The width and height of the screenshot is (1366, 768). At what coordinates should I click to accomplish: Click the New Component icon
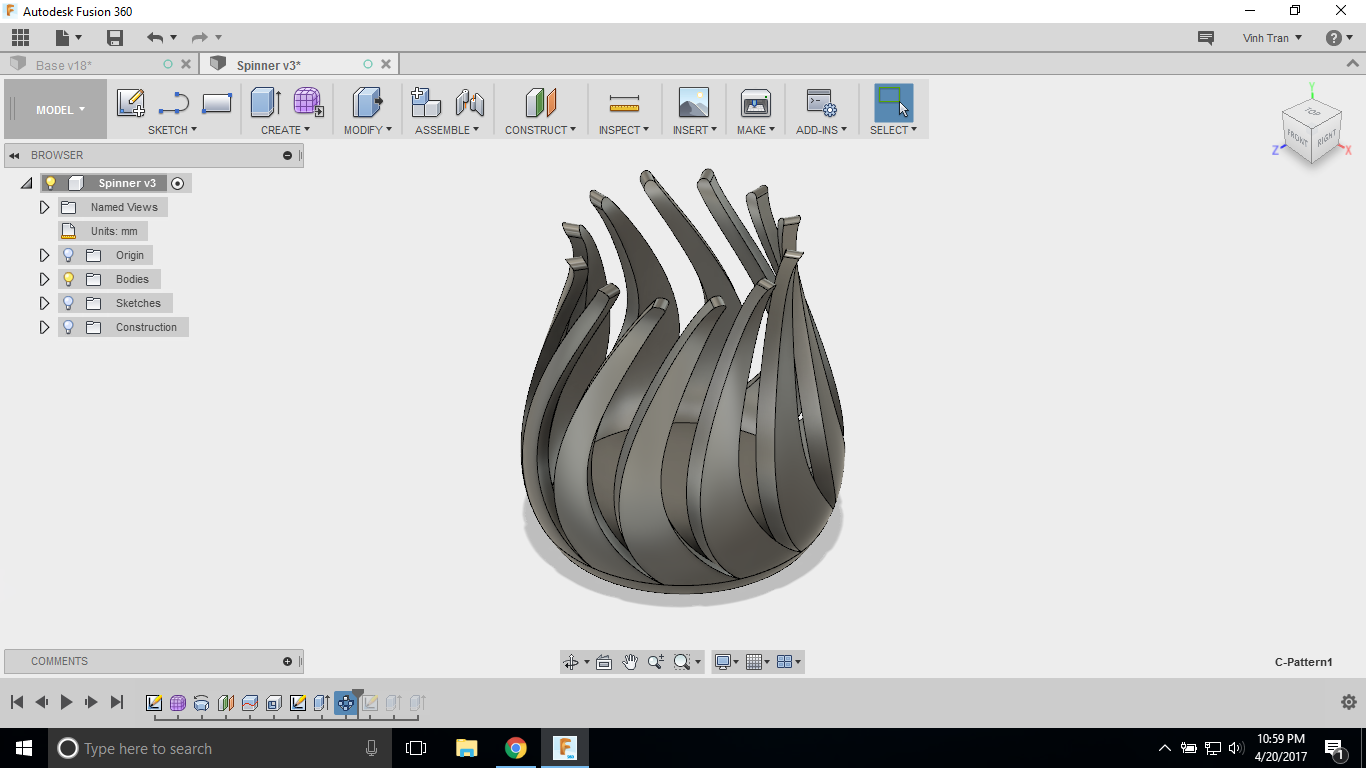[x=426, y=103]
